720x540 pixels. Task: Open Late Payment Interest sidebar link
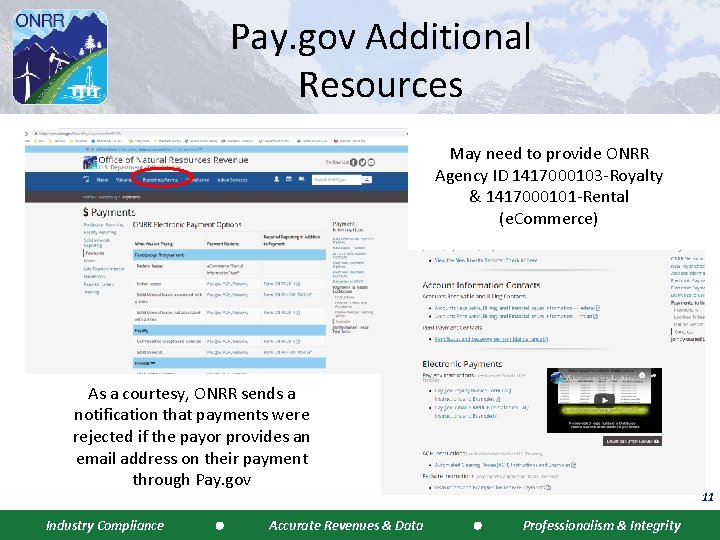(x=104, y=269)
